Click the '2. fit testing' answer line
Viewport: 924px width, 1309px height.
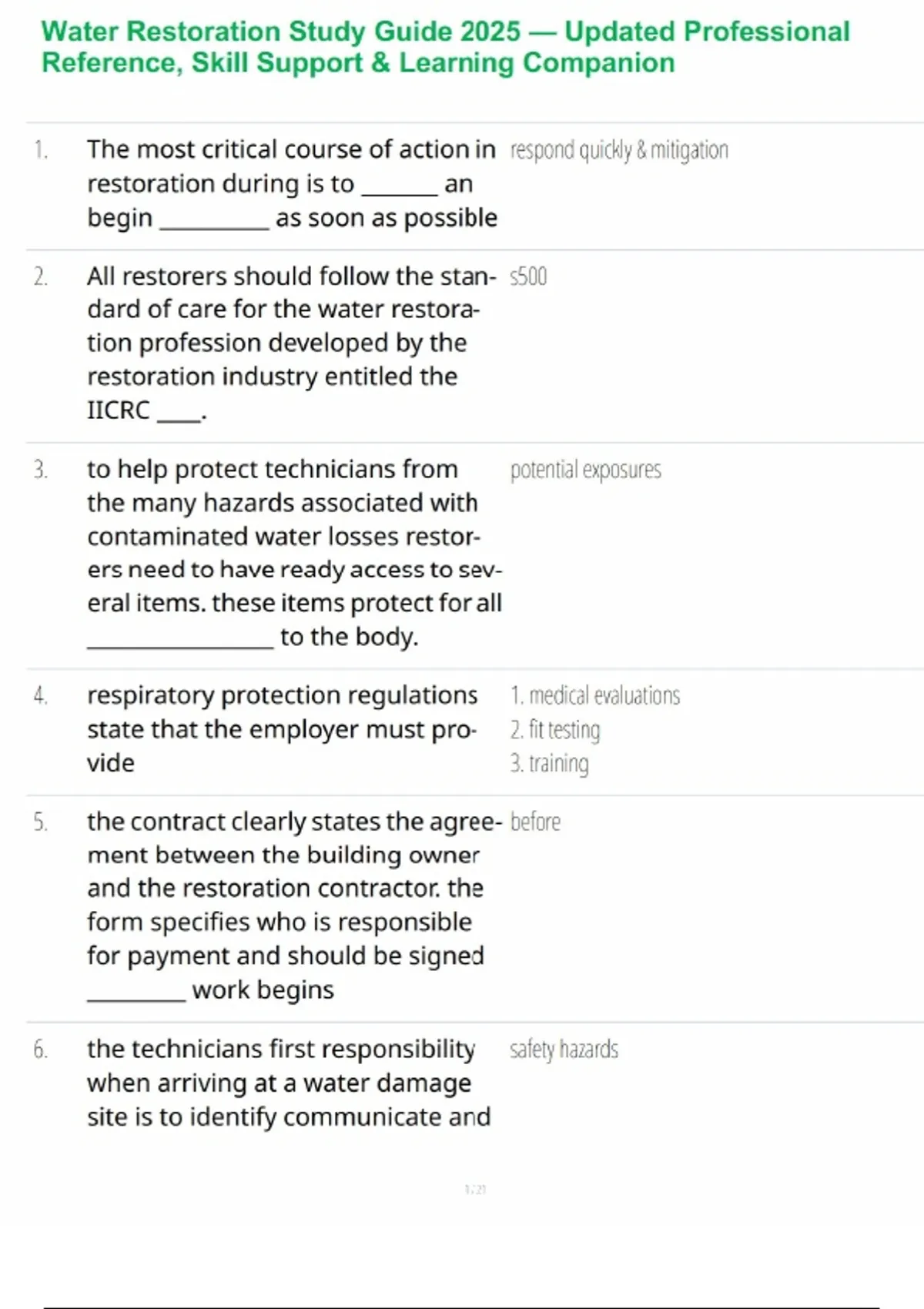click(555, 730)
